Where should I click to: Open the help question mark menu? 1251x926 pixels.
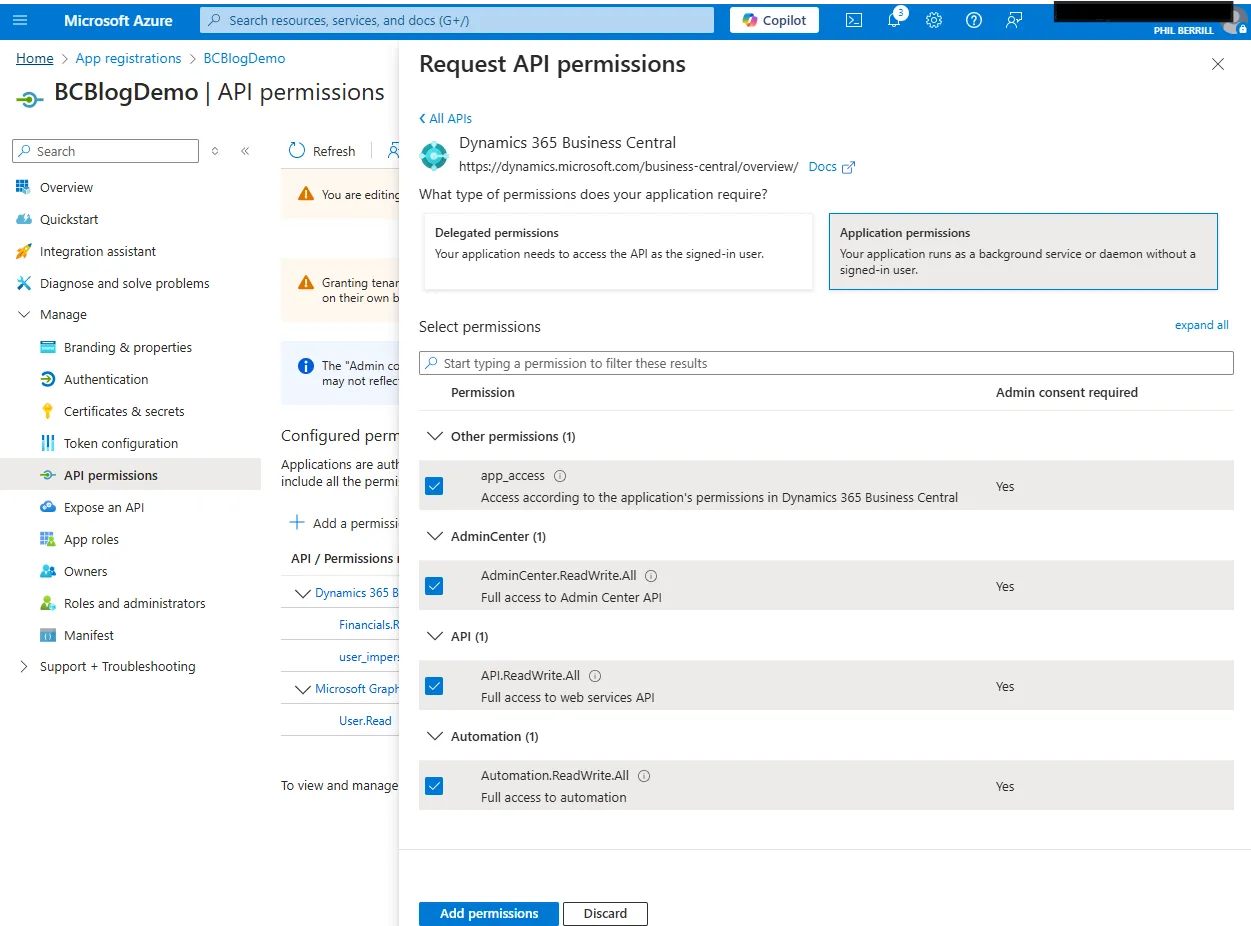pyautogui.click(x=974, y=20)
